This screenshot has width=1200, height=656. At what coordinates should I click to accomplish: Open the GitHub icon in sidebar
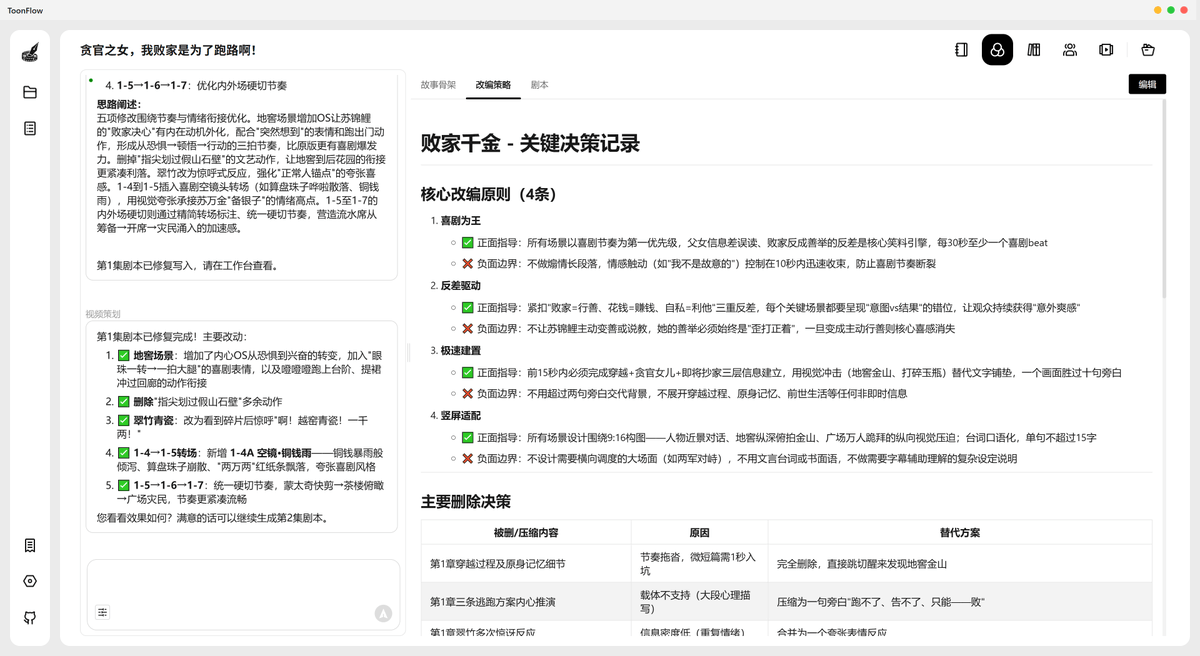[30, 617]
